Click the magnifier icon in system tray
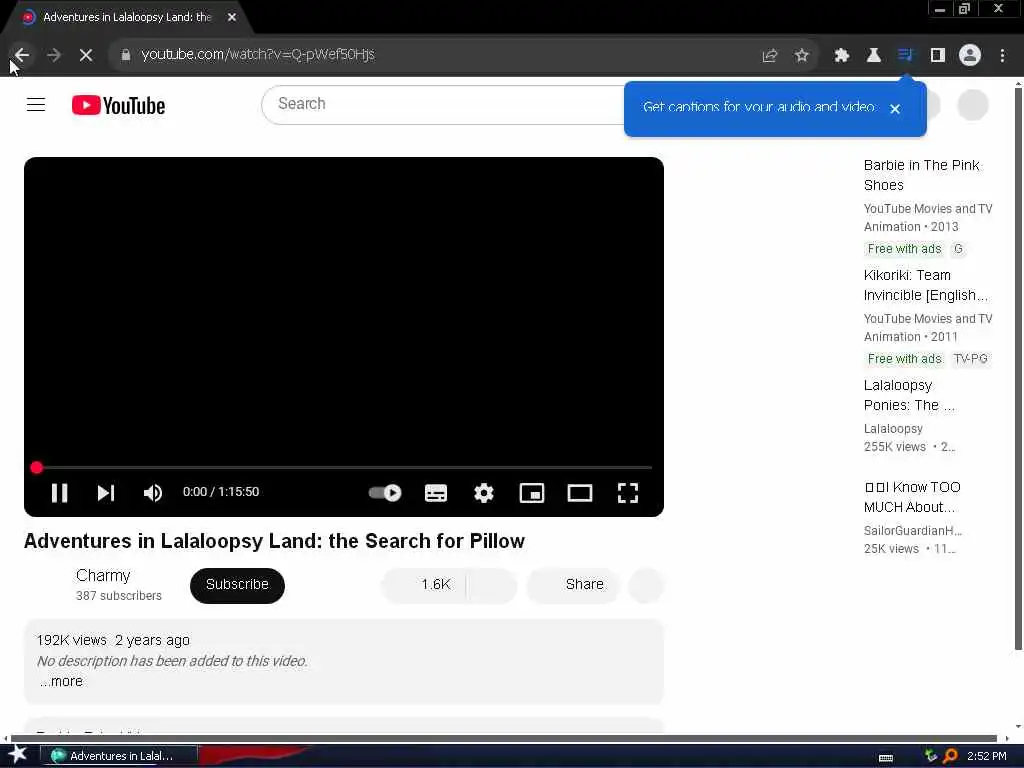The height and width of the screenshot is (768, 1024). (x=951, y=756)
